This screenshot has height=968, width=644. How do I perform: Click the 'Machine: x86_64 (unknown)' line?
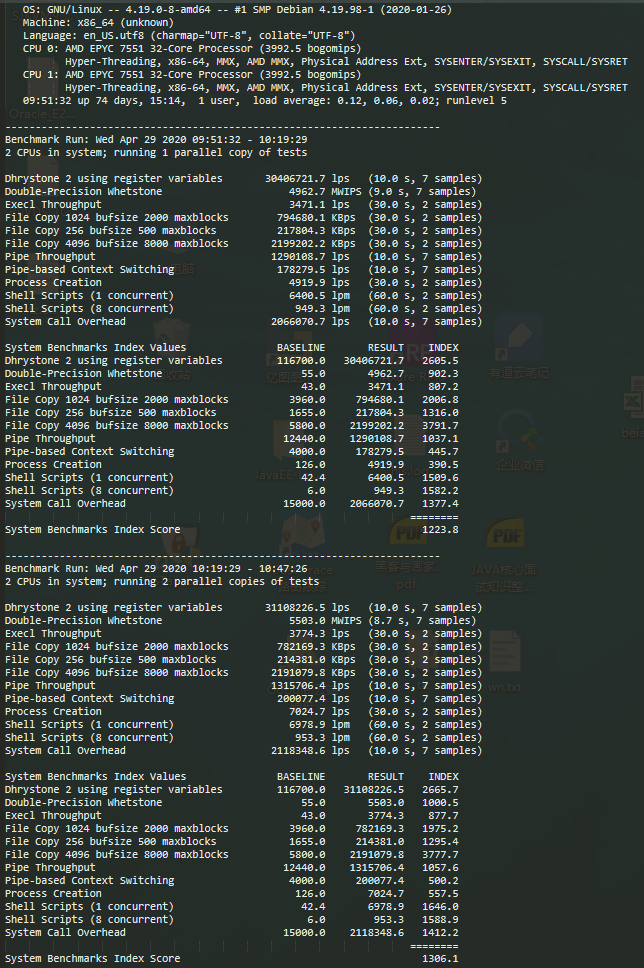98,23
